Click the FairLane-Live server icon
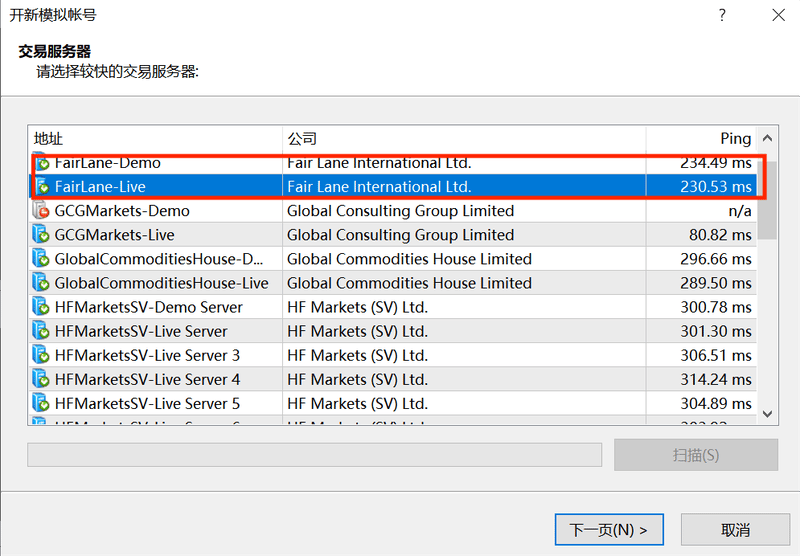The image size is (800, 556). click(41, 186)
